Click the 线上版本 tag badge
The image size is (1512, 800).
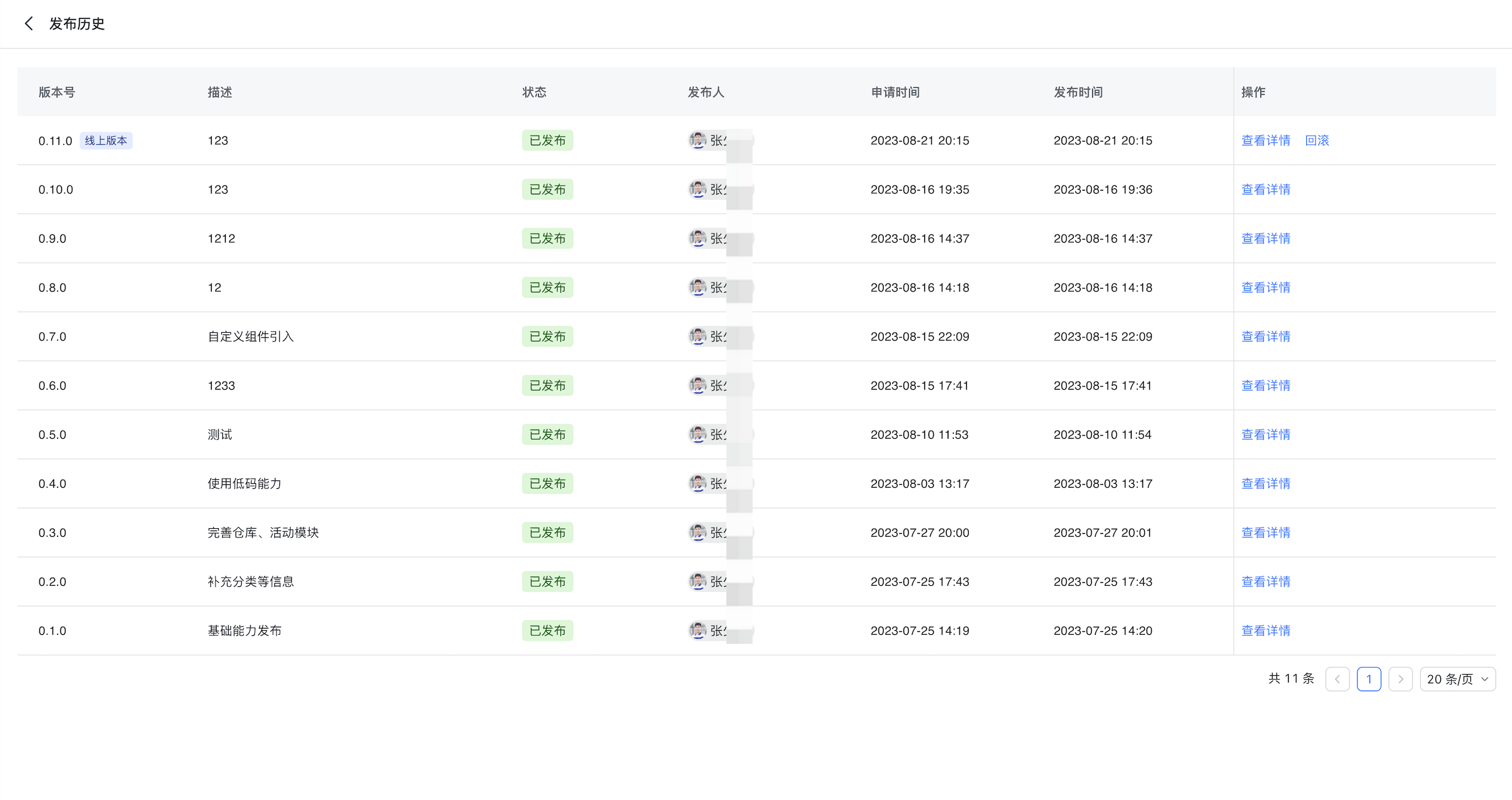[x=105, y=141]
